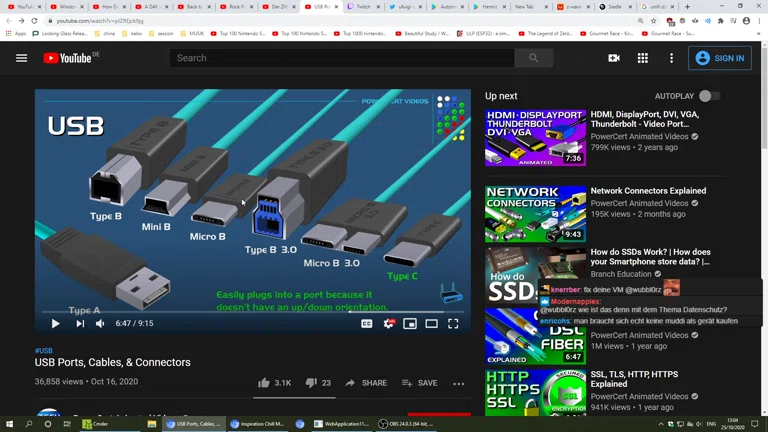Open the YouTube hamburger guide menu

pos(21,58)
